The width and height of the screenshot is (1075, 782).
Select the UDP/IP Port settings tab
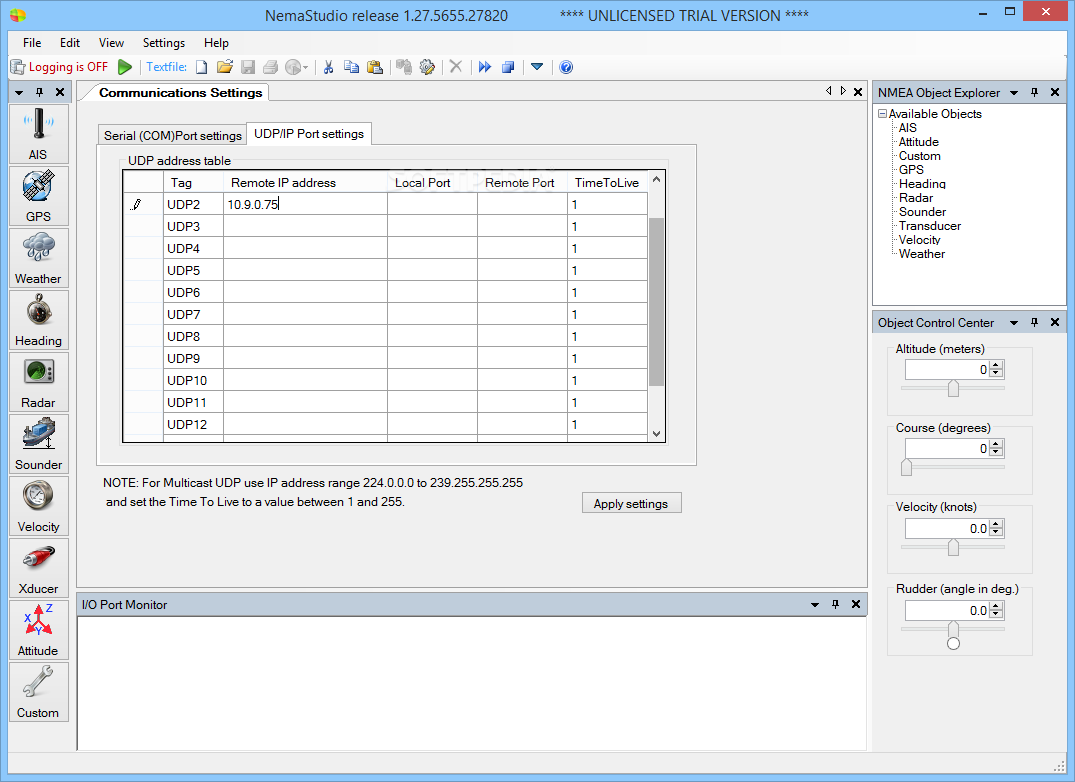(x=309, y=134)
